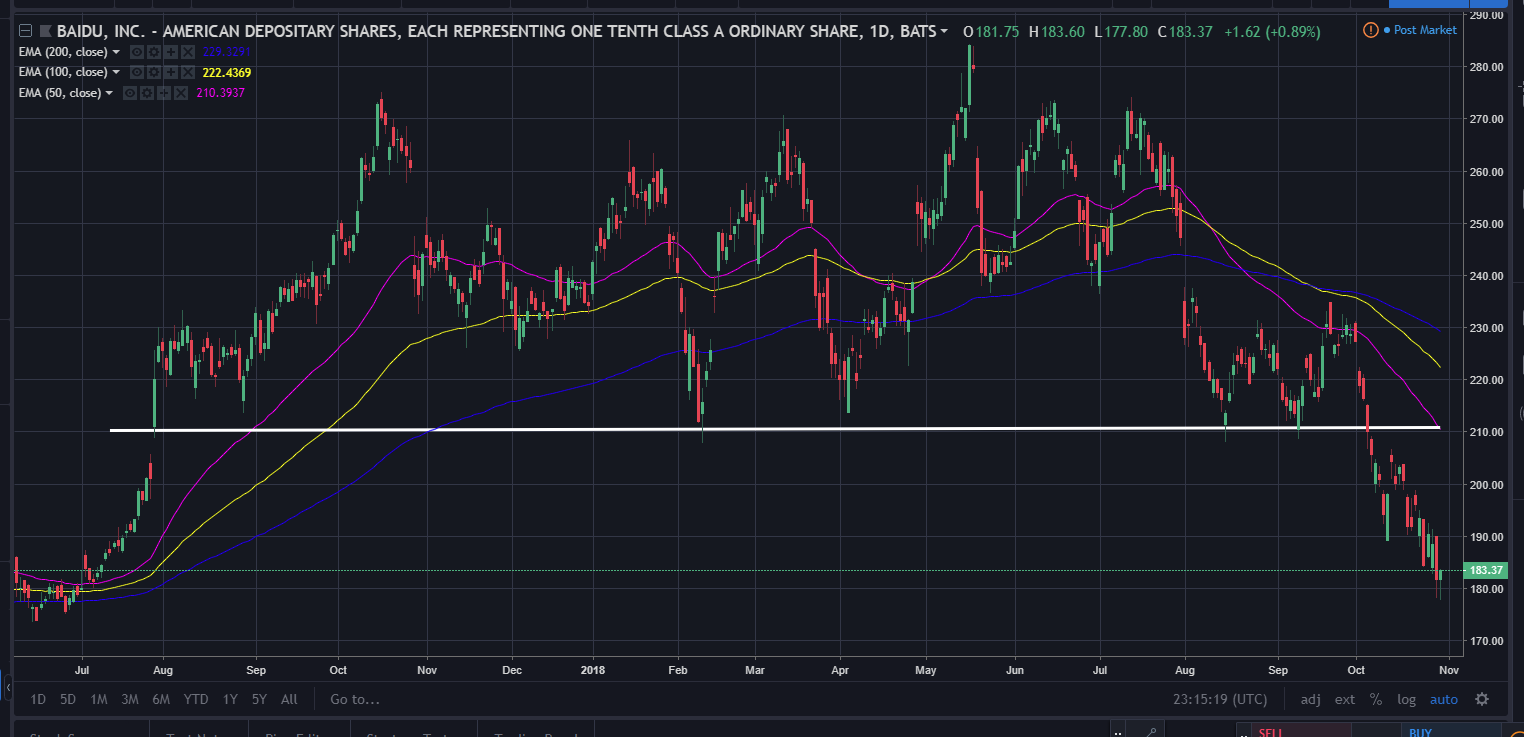The image size is (1524, 737).
Task: Set the chart range to 1D
Action: (38, 699)
